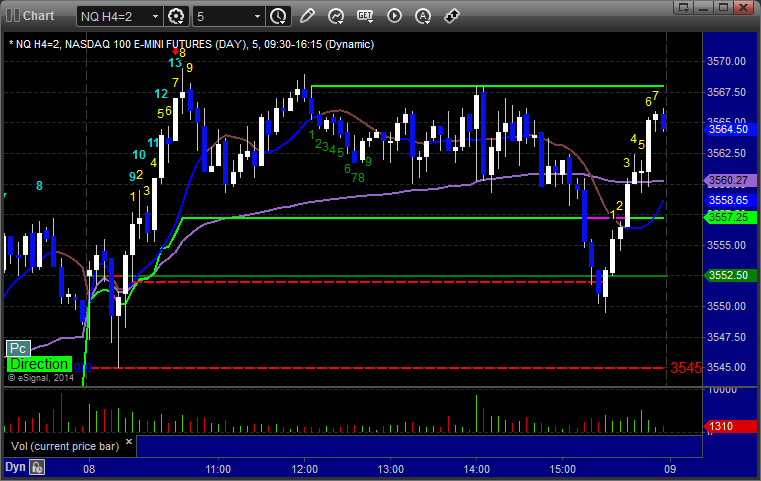Toggle the time lock icon beside Dyn
This screenshot has height=481, width=761.
[x=37, y=467]
